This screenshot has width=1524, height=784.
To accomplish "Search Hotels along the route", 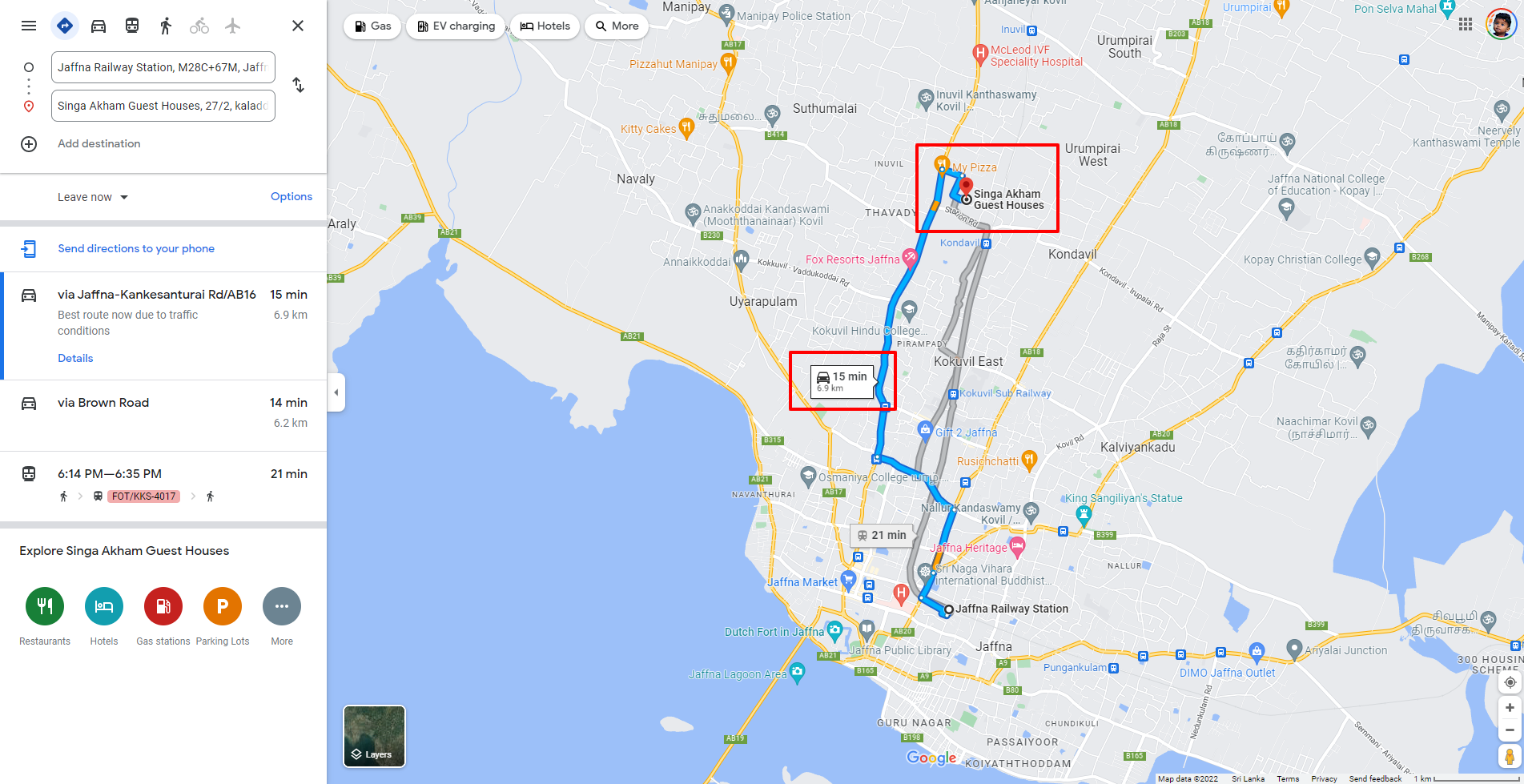I will pos(545,26).
